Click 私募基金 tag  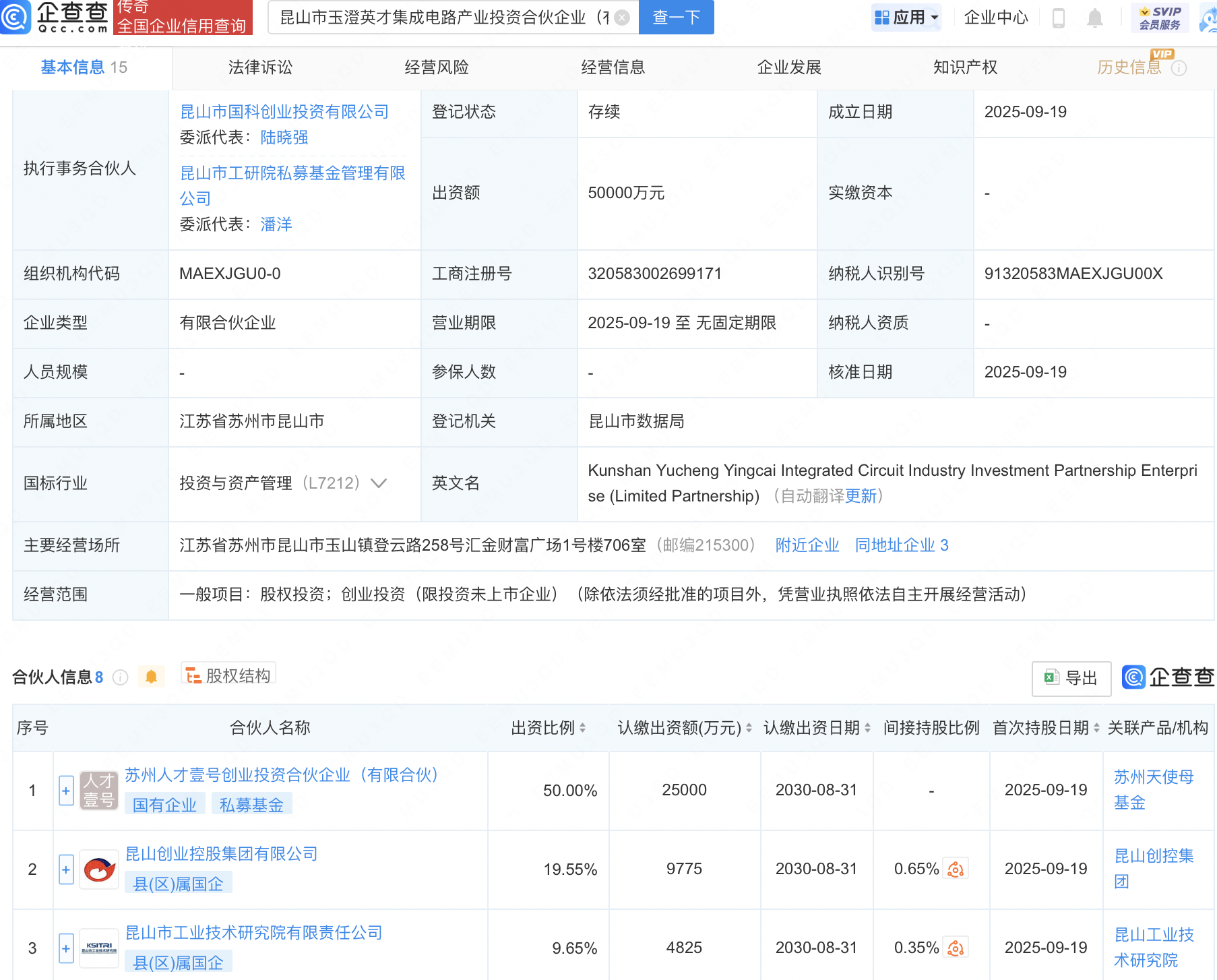(251, 805)
